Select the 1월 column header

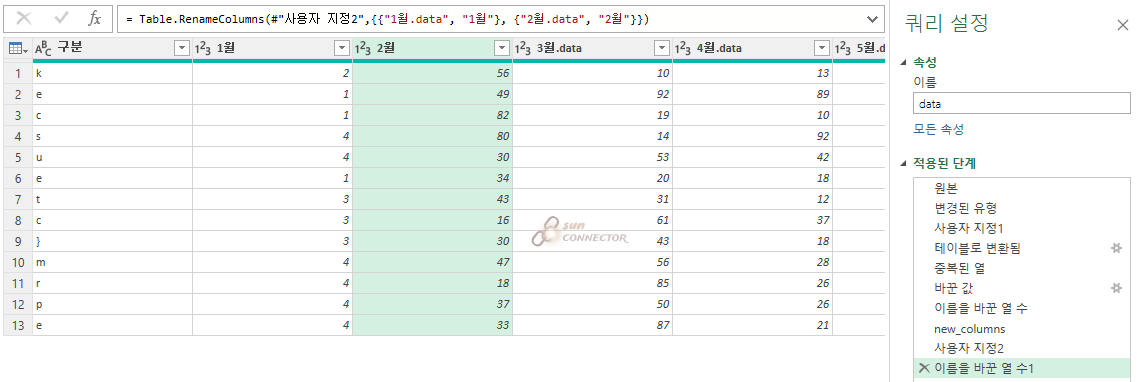pos(273,49)
